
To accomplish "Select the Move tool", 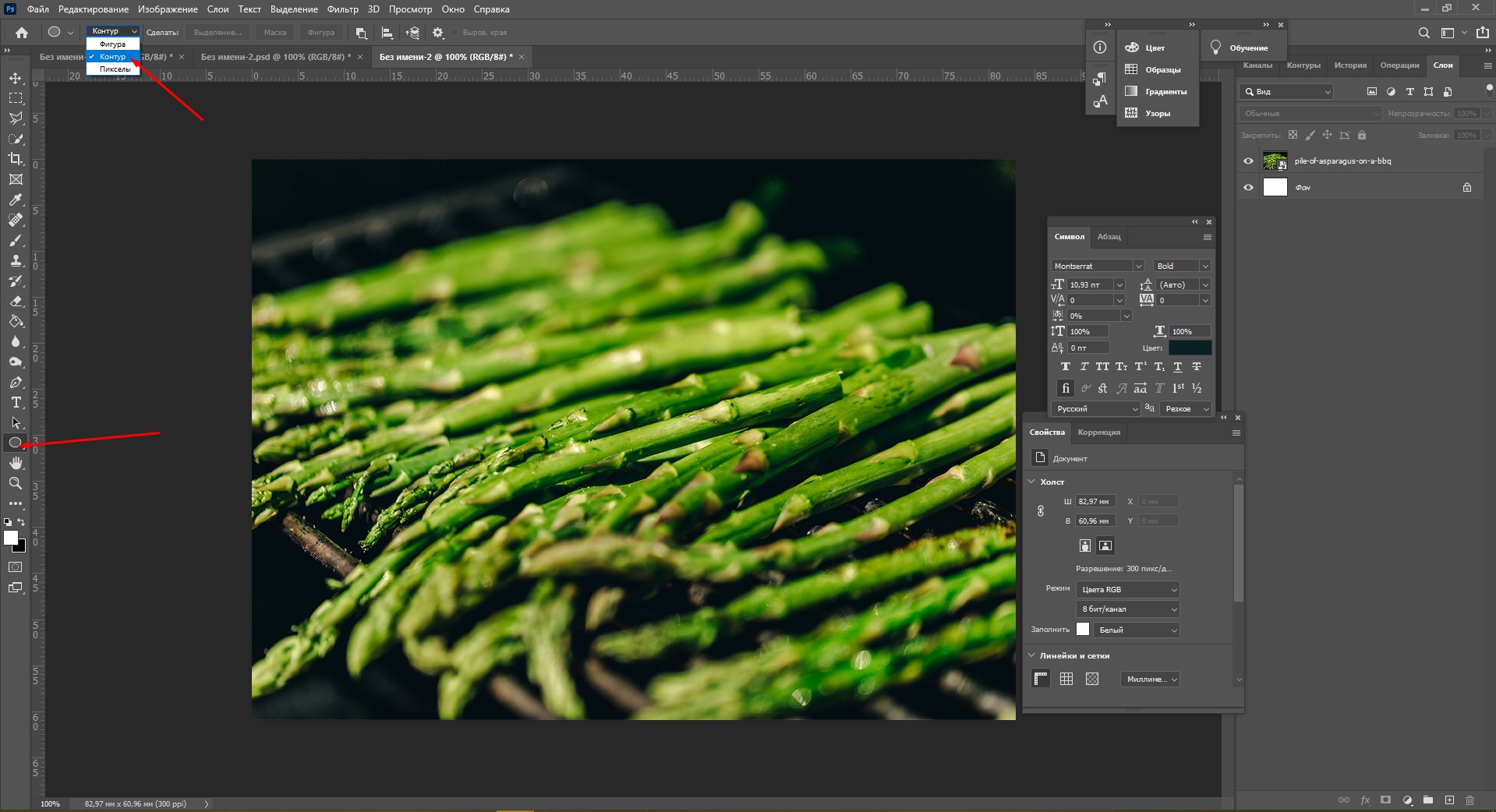I will tap(16, 78).
